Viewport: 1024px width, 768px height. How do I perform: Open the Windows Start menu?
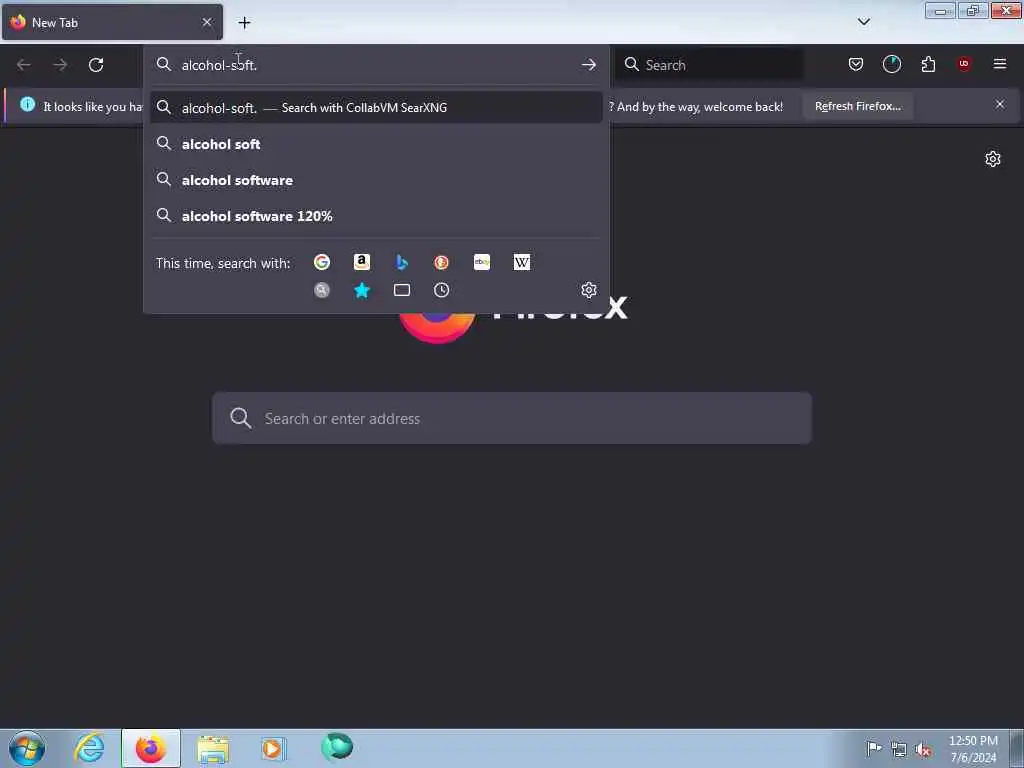click(27, 748)
